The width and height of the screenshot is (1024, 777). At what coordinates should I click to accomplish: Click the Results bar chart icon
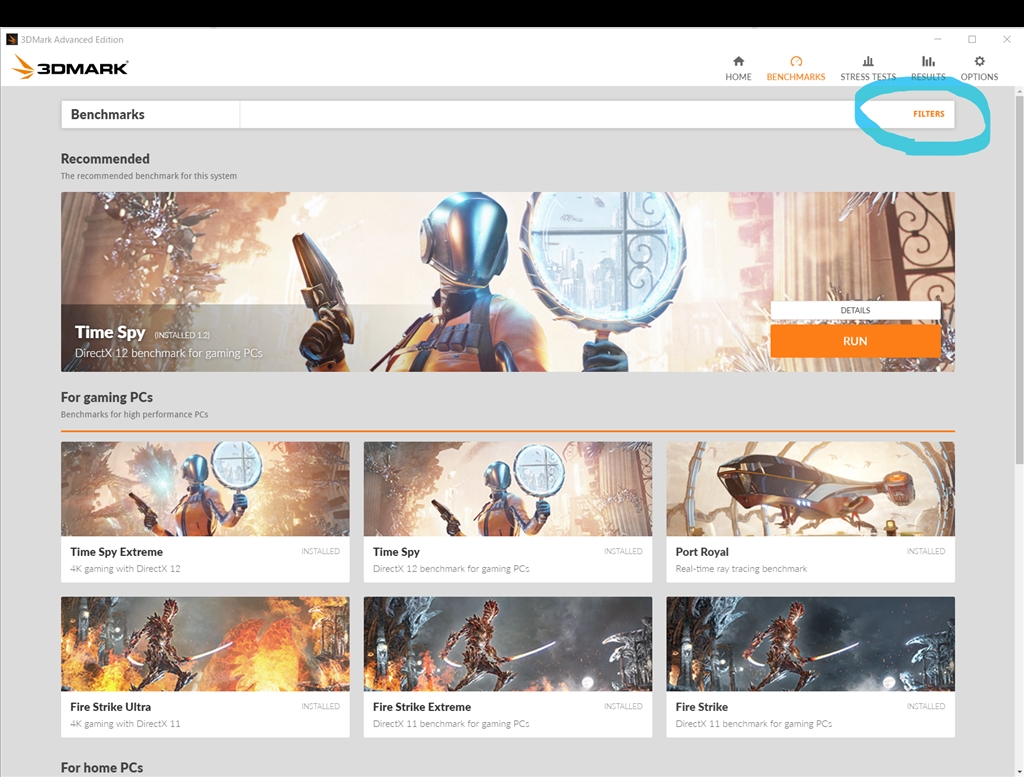pyautogui.click(x=928, y=61)
